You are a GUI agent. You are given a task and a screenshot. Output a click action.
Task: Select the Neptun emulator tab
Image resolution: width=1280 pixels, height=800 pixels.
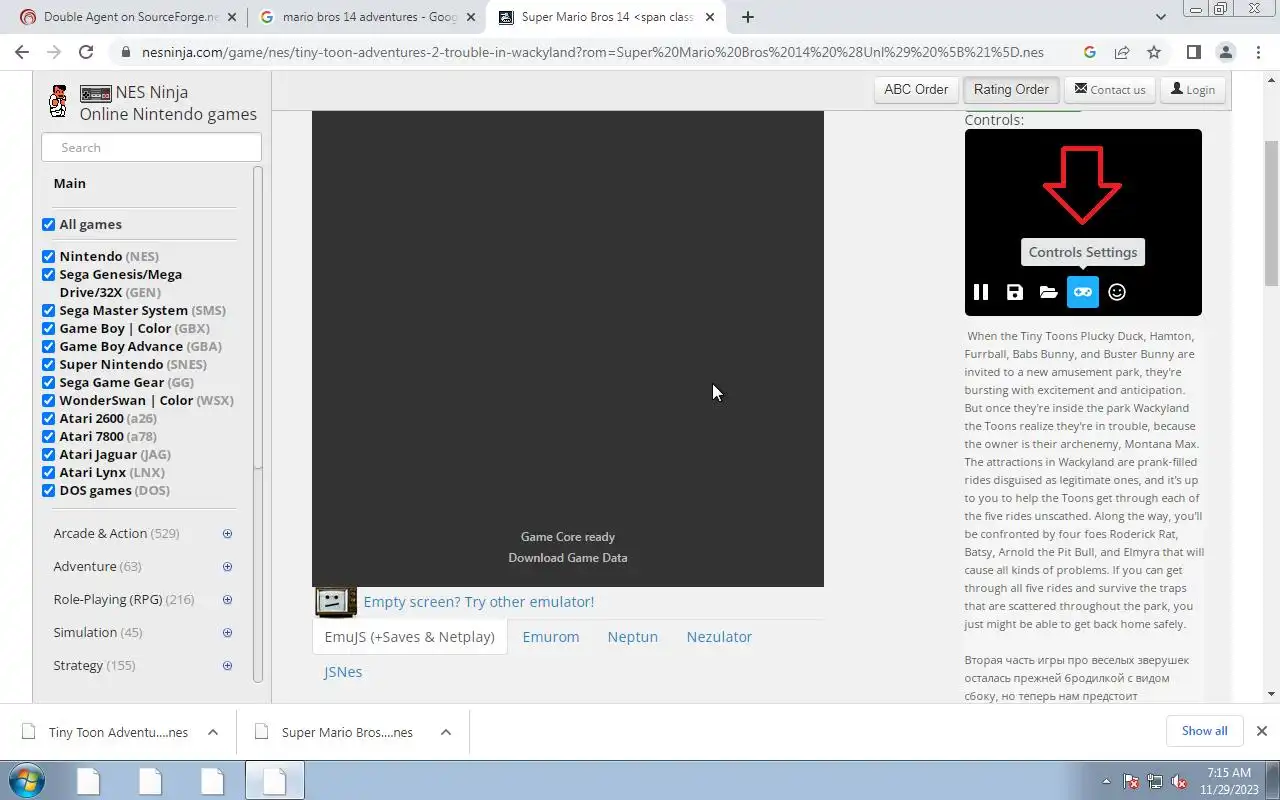tap(633, 637)
